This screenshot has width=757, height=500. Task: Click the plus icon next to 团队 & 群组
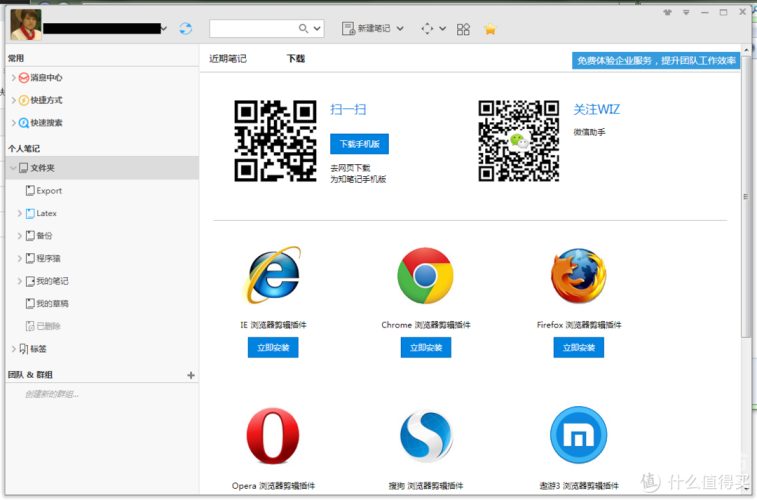click(x=191, y=375)
